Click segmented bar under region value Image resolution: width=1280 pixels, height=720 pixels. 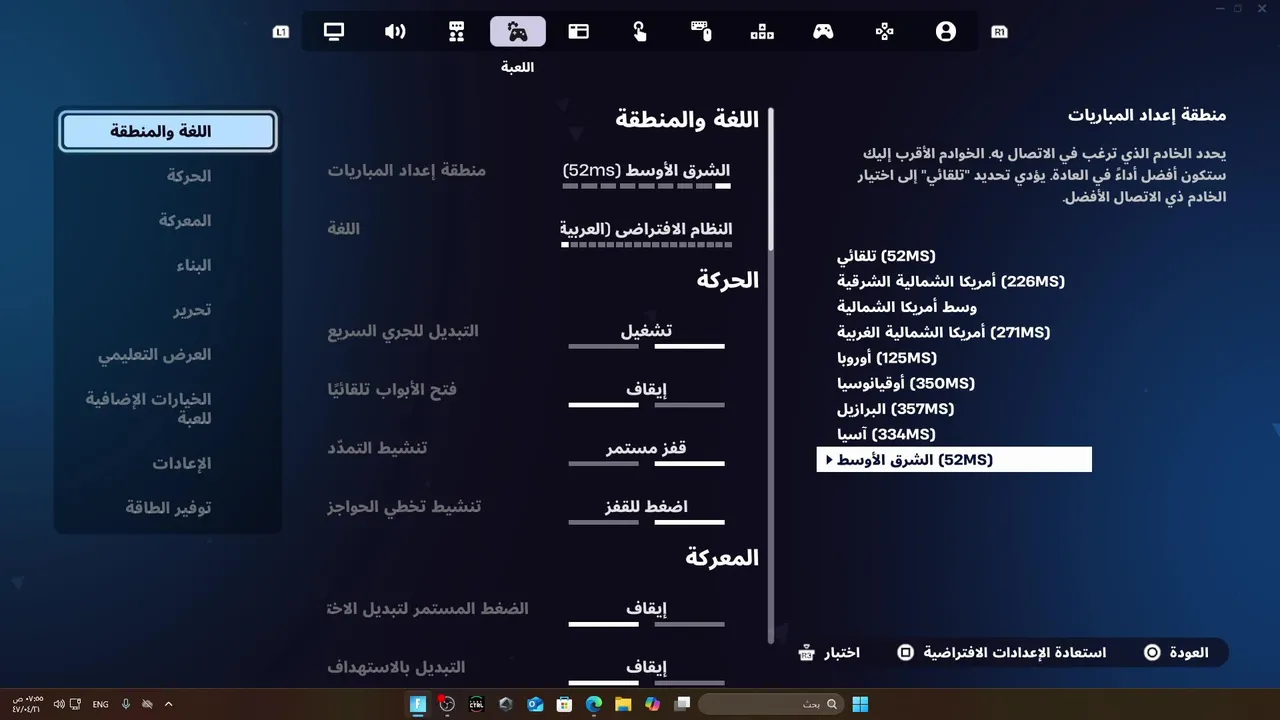tap(647, 186)
